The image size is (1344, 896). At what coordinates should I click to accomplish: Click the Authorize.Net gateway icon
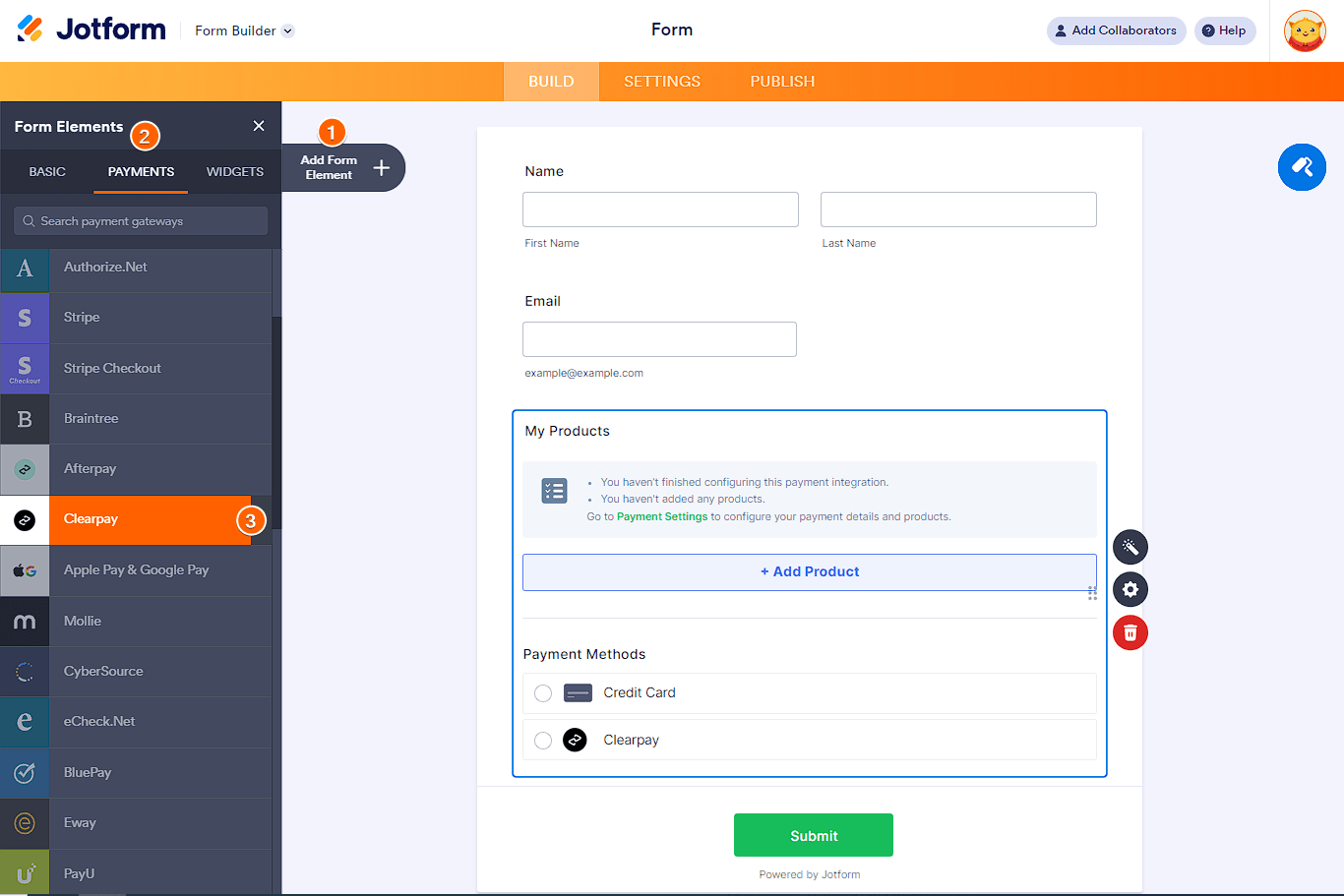pyautogui.click(x=25, y=268)
